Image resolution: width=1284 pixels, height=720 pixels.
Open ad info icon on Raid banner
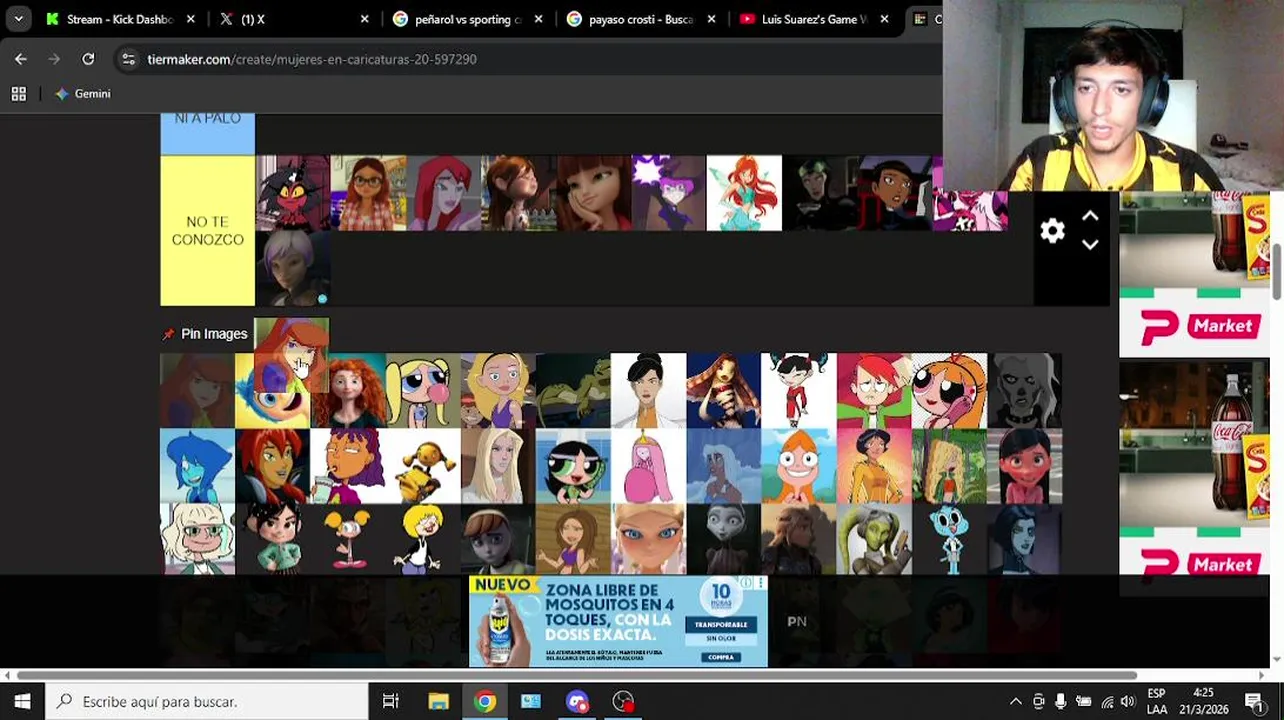tap(746, 583)
